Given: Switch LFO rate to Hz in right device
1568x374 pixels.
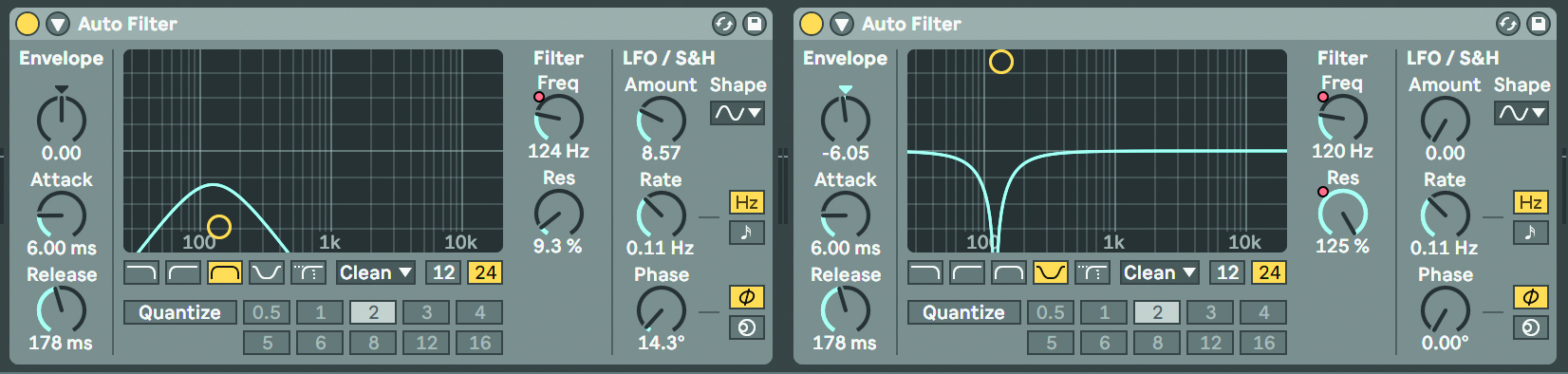Looking at the screenshot, I should (1531, 202).
